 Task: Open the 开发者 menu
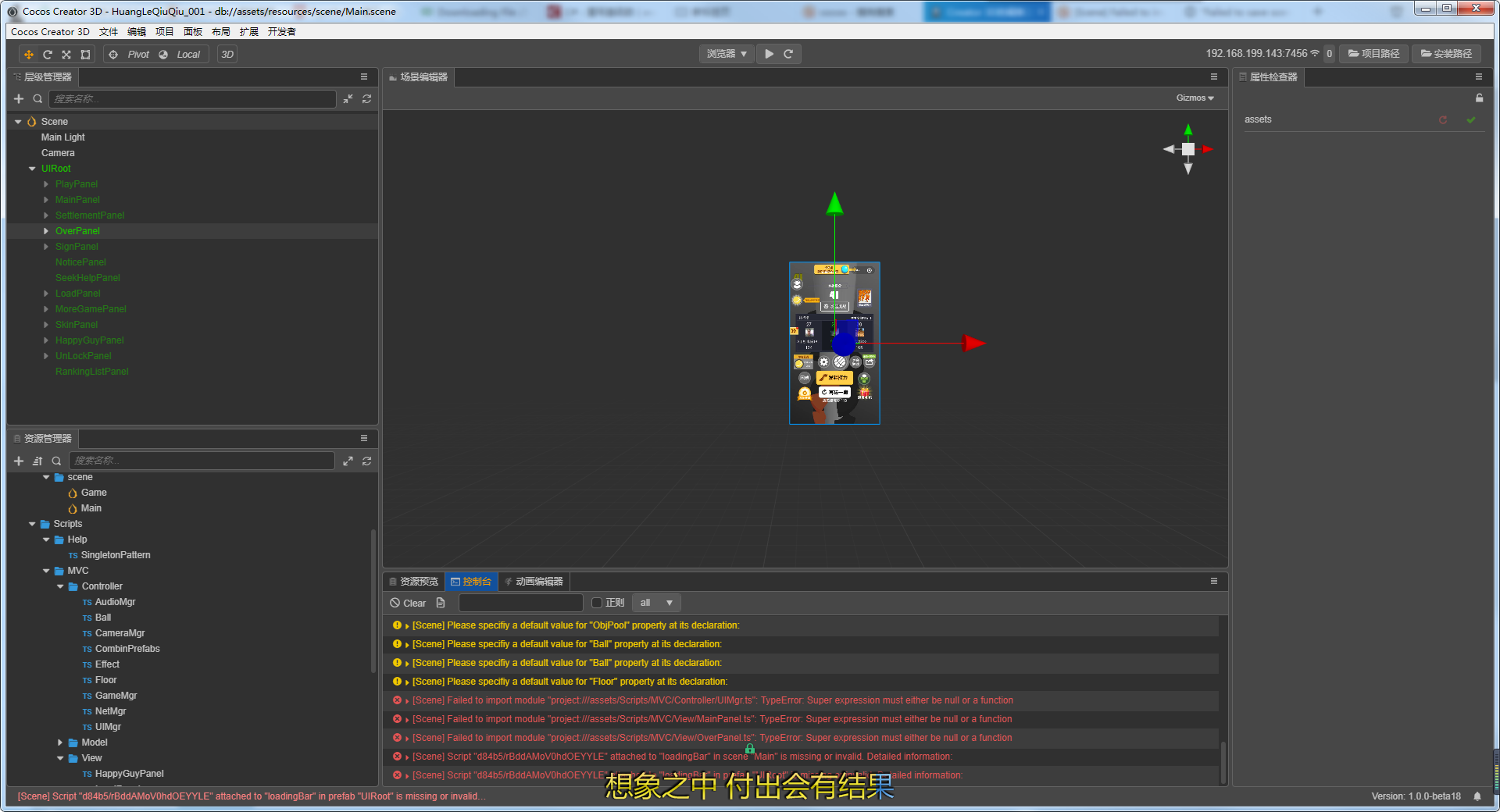[x=282, y=32]
